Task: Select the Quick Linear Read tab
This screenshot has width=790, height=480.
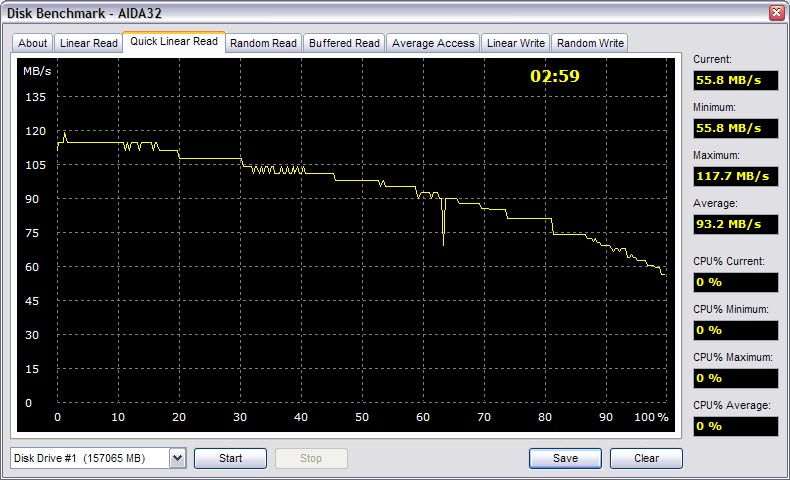Action: point(174,41)
